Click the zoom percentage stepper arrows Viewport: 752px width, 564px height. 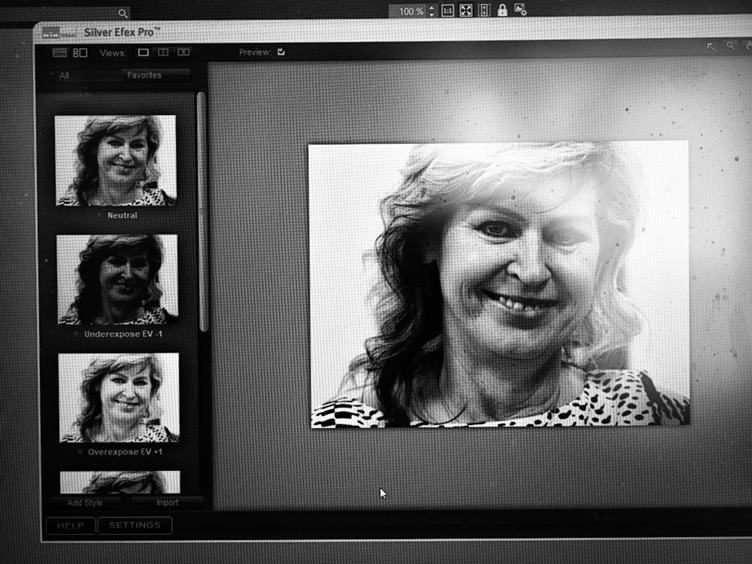(x=431, y=11)
